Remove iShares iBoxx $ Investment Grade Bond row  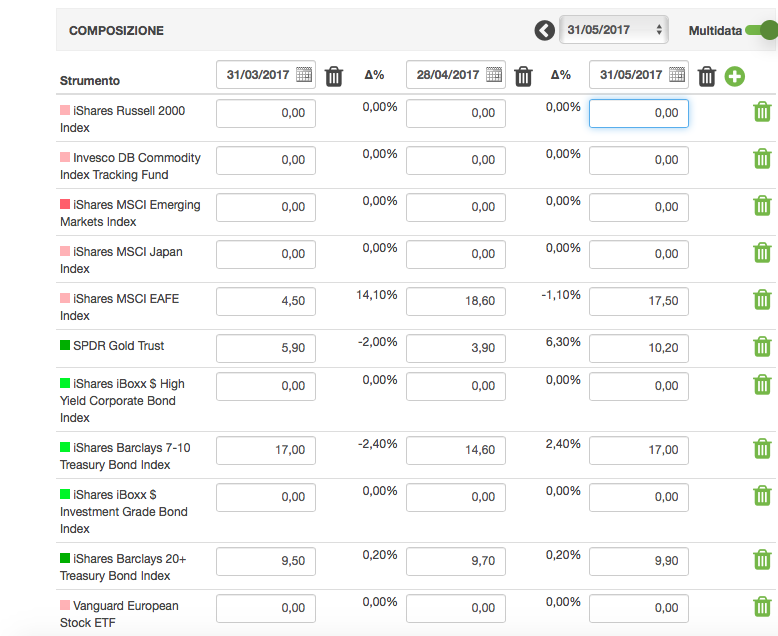pos(762,496)
